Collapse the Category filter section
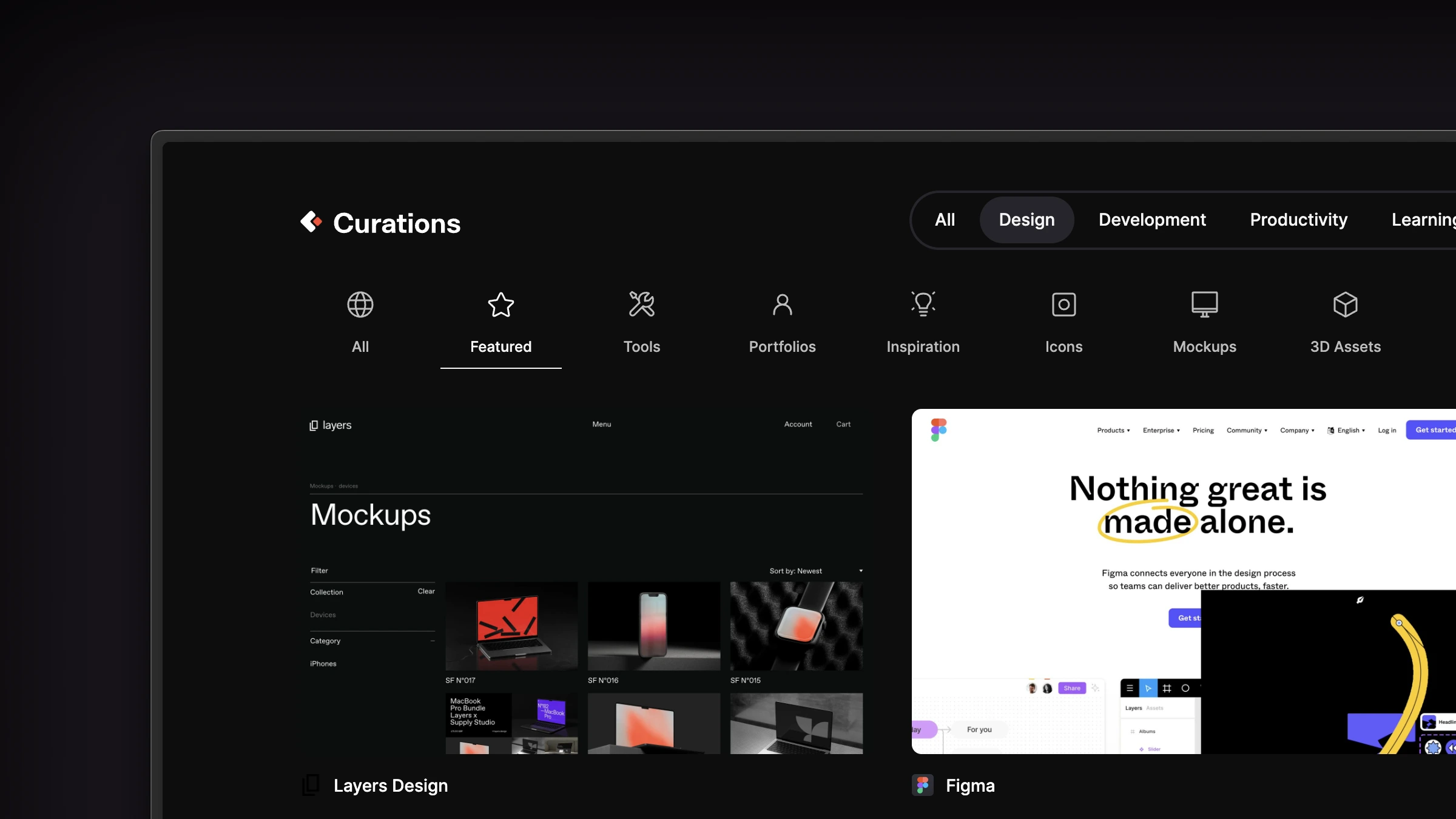 tap(433, 641)
